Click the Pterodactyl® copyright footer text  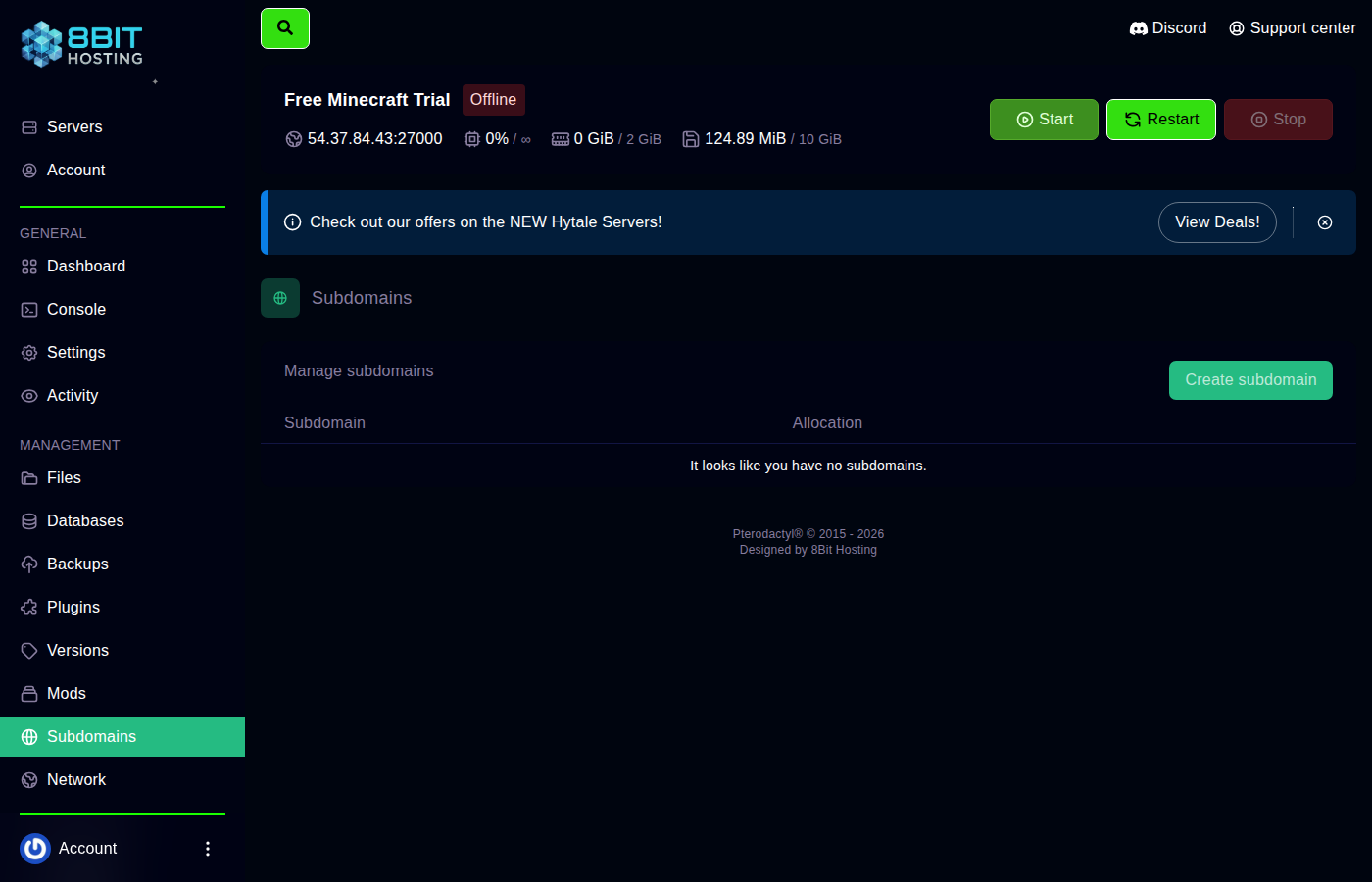coord(808,534)
